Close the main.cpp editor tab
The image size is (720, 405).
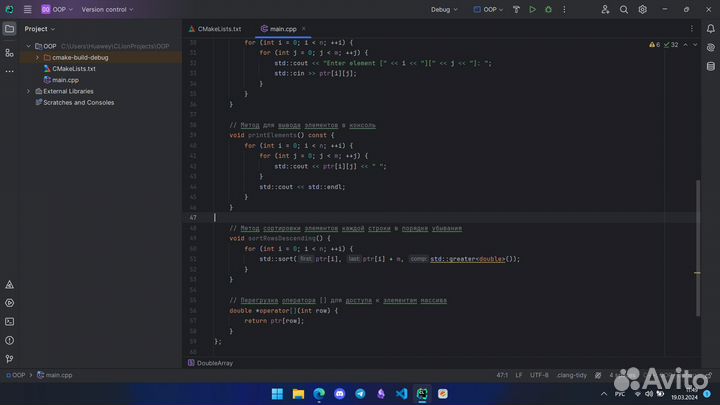pos(304,28)
